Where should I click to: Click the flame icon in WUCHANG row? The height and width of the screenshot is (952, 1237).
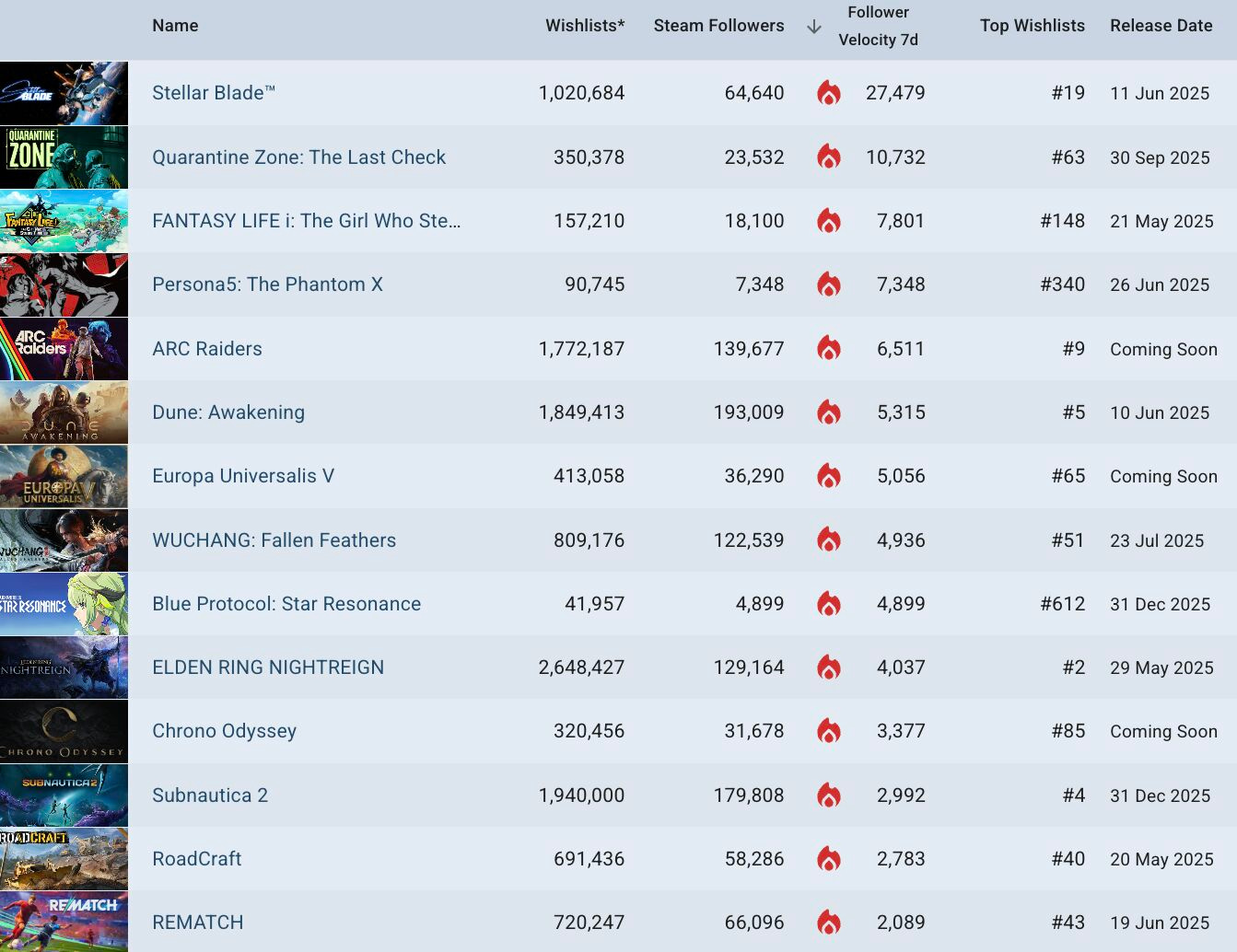[829, 540]
